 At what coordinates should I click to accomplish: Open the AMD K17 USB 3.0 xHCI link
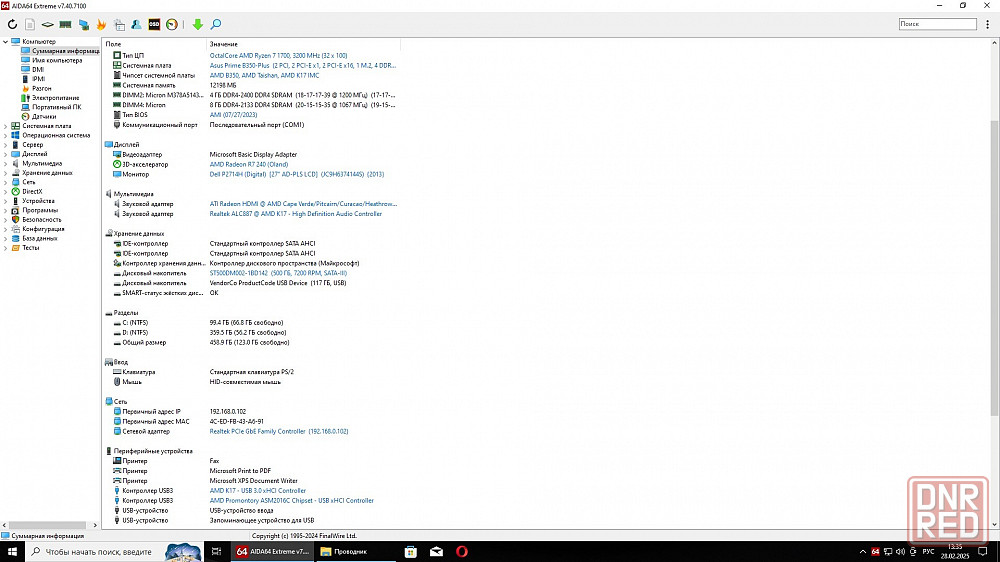tap(258, 491)
